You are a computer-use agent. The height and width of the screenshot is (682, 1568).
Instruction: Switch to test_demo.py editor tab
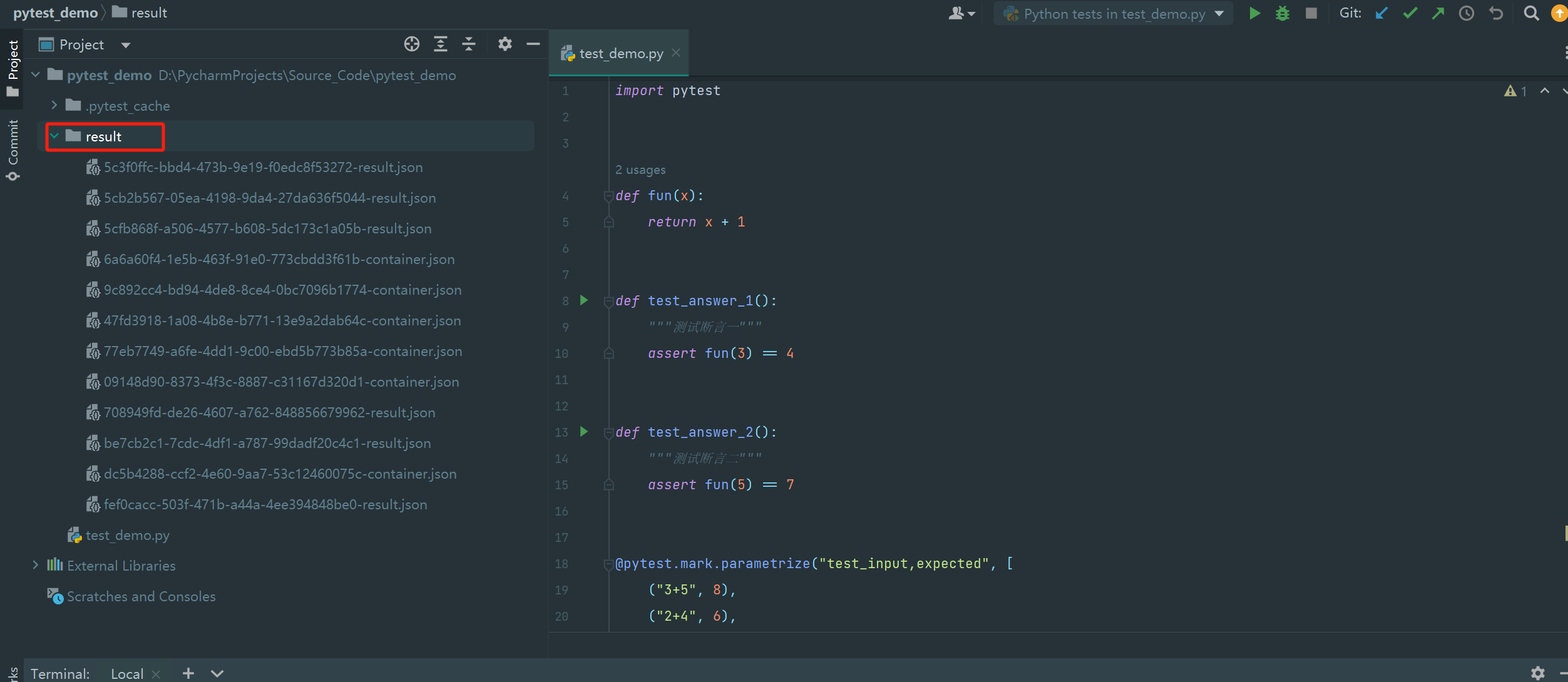tap(620, 54)
